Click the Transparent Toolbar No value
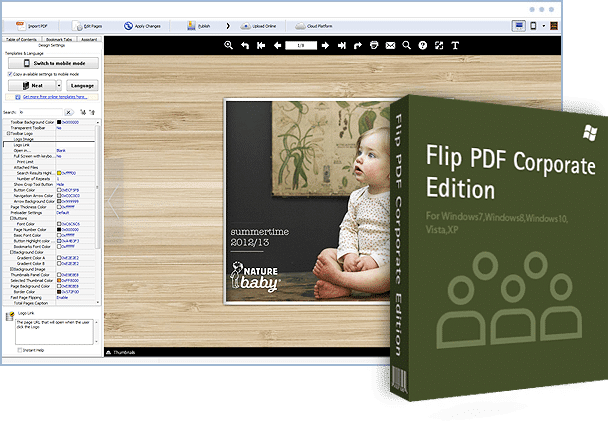This screenshot has height=442, width=612. click(59, 128)
